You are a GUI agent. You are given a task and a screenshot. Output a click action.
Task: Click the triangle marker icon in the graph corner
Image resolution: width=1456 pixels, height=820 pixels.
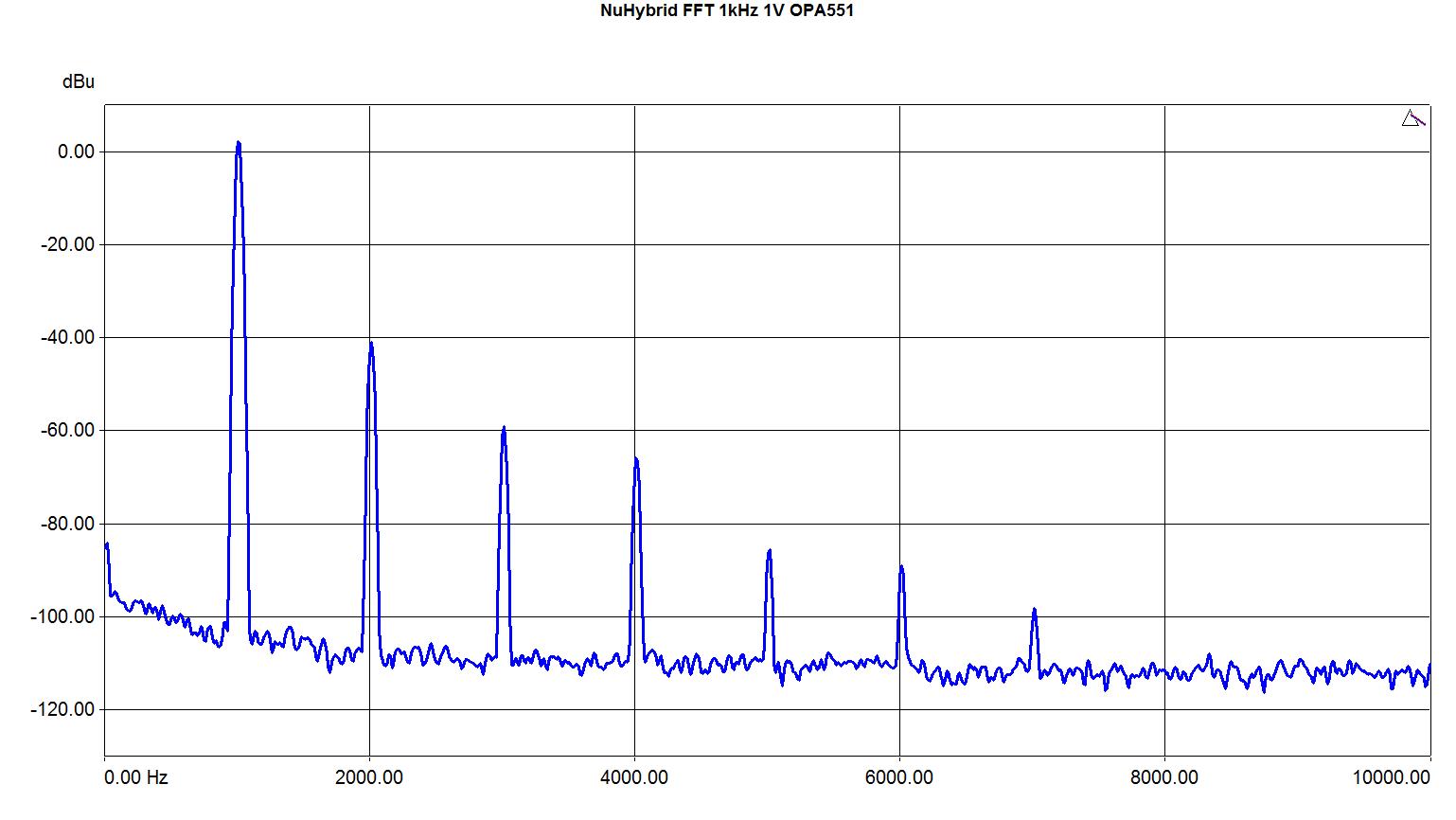pos(1412,118)
